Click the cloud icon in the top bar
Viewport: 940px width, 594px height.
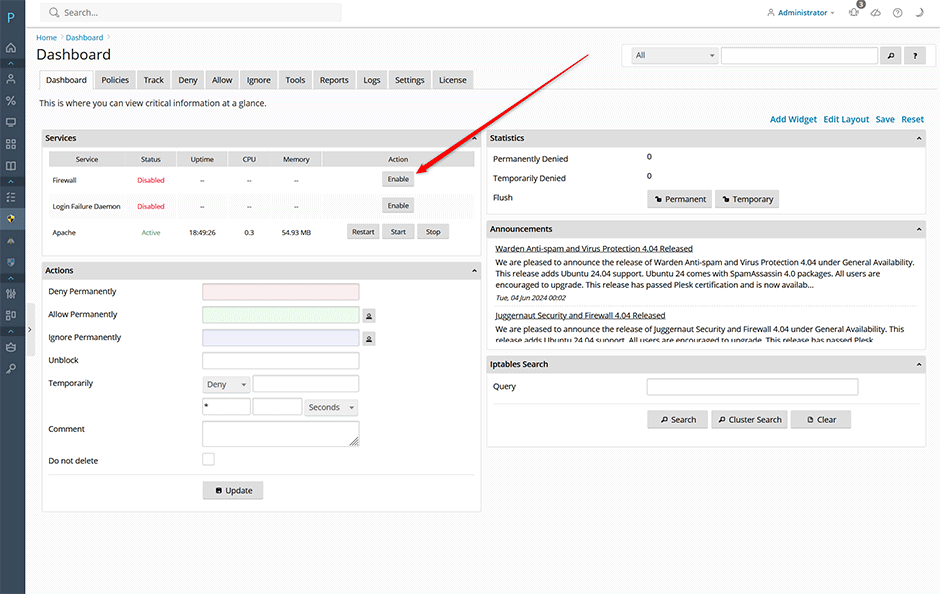click(x=876, y=13)
